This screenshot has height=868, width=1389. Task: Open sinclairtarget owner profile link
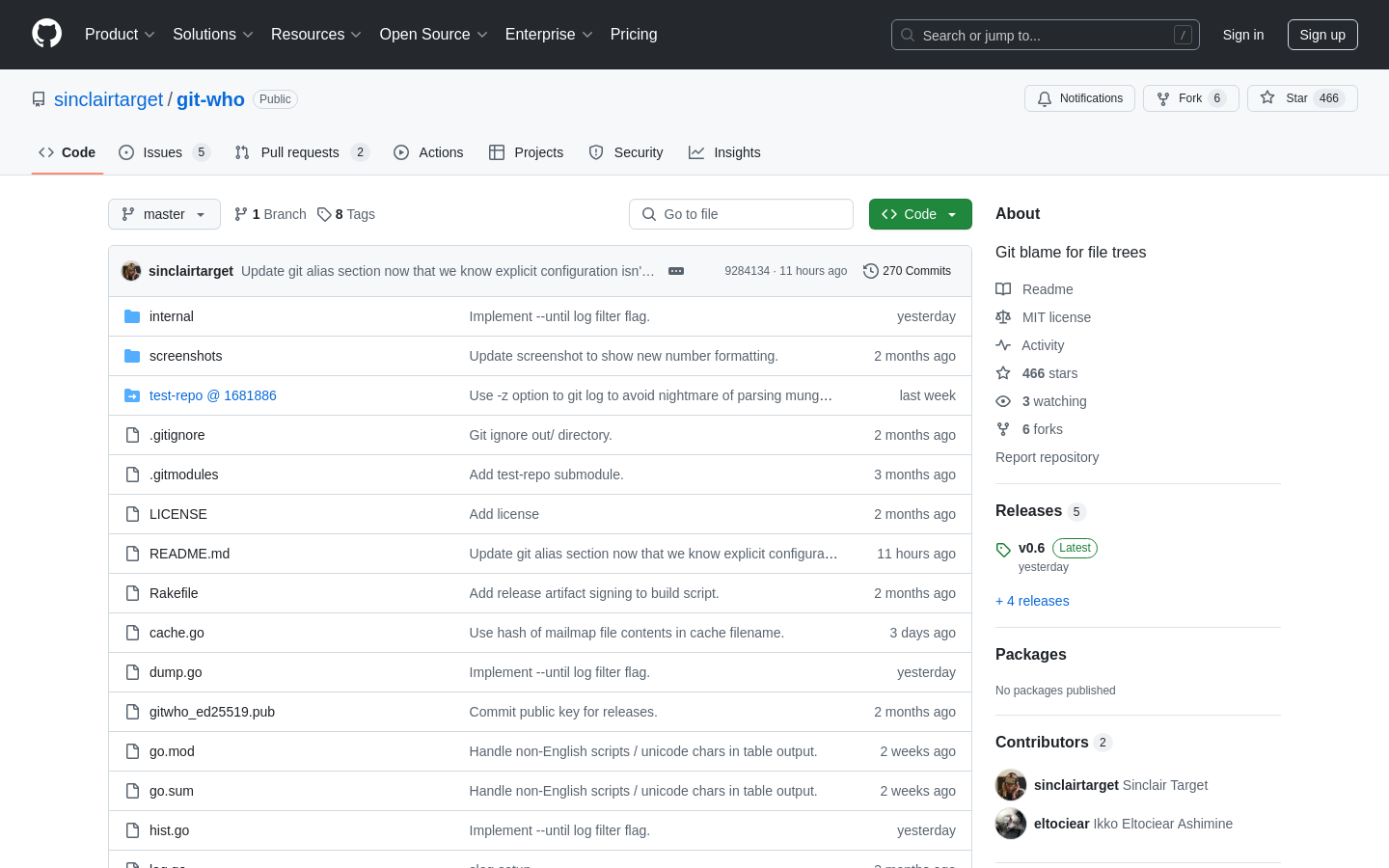[x=109, y=99]
